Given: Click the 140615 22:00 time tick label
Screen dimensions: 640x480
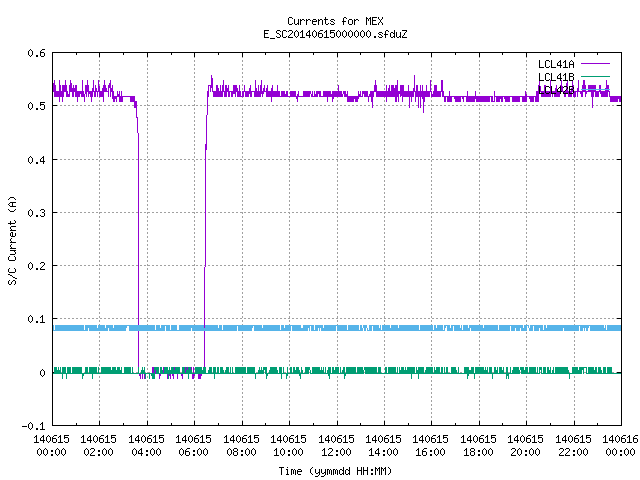Looking at the screenshot, I should point(573,446).
